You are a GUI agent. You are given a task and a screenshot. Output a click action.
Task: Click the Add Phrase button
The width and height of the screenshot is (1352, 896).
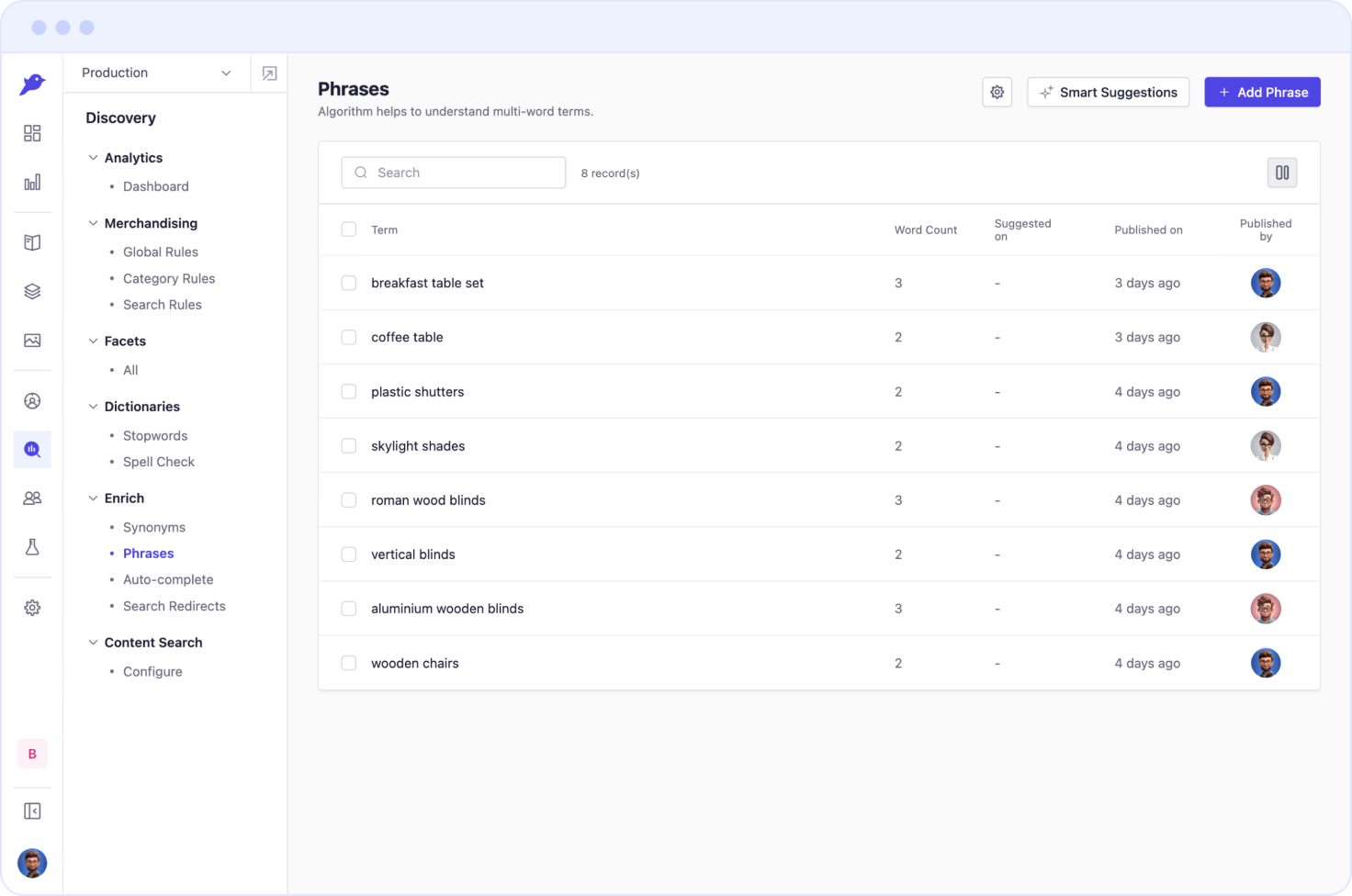click(x=1262, y=92)
